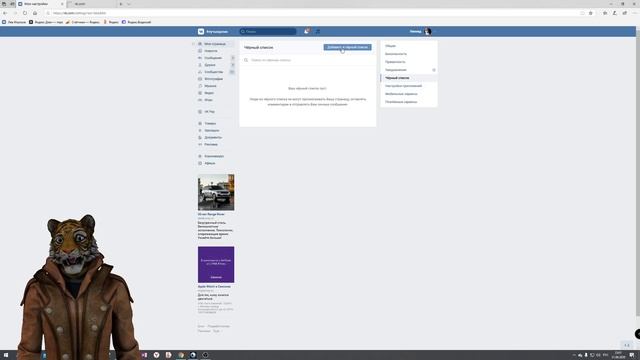Open 'Музыка' icon in left menu
This screenshot has width=640, height=360.
[200, 86]
